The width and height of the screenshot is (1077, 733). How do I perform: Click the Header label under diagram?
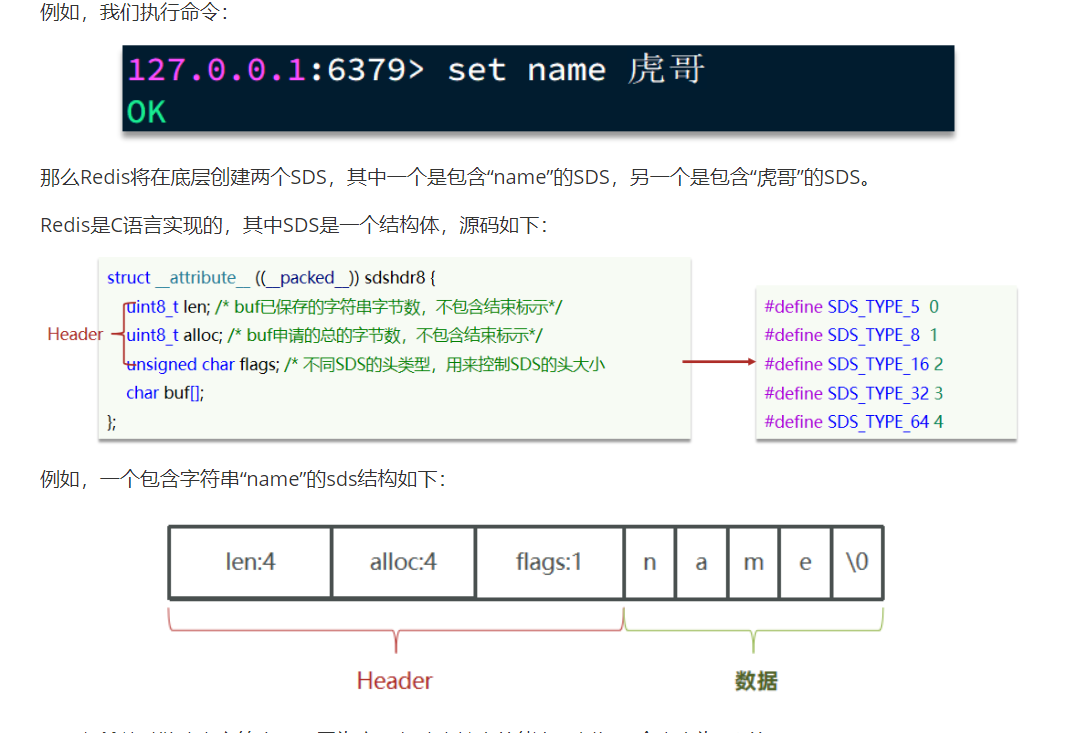[x=394, y=681]
